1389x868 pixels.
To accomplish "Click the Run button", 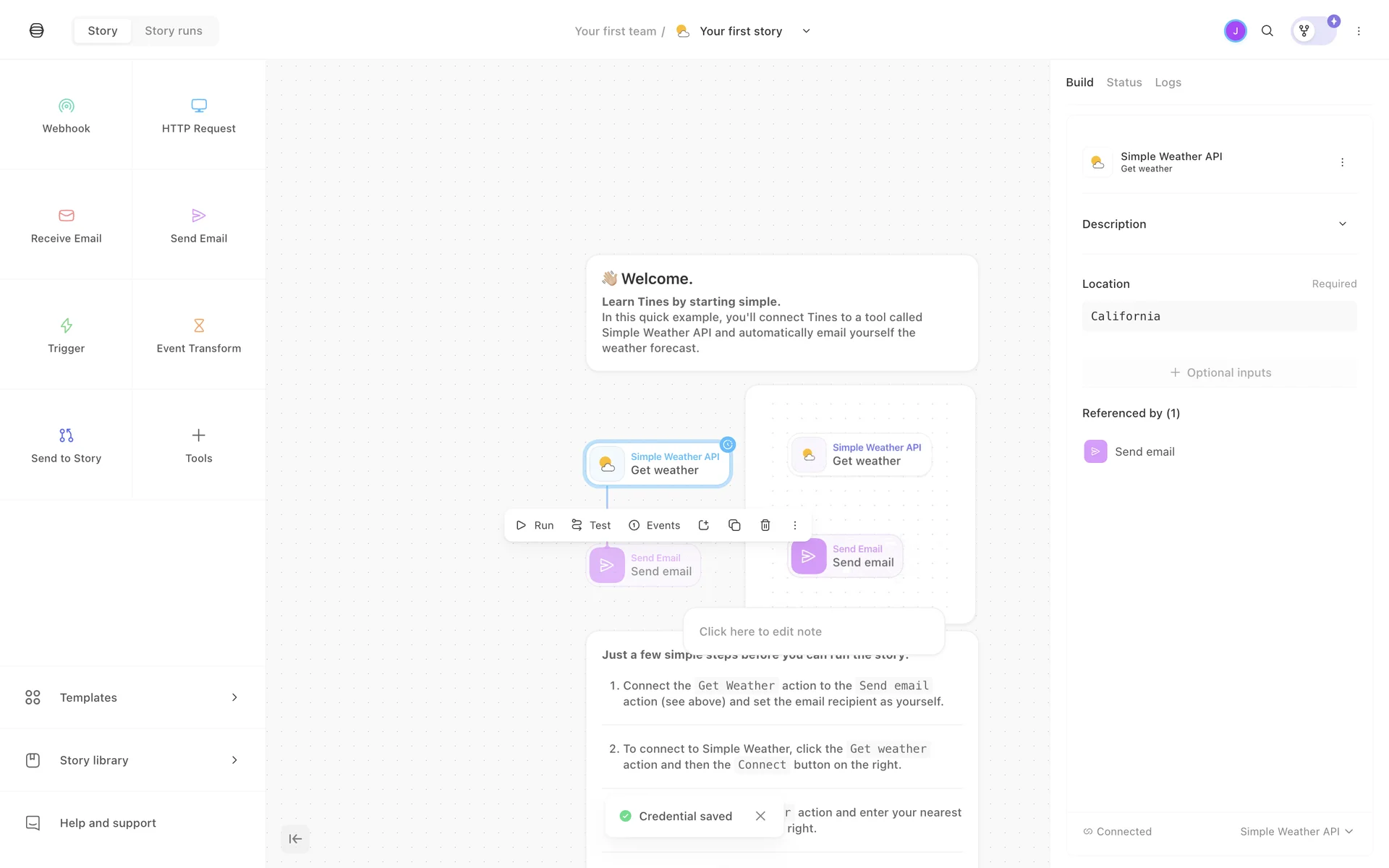I will (535, 525).
